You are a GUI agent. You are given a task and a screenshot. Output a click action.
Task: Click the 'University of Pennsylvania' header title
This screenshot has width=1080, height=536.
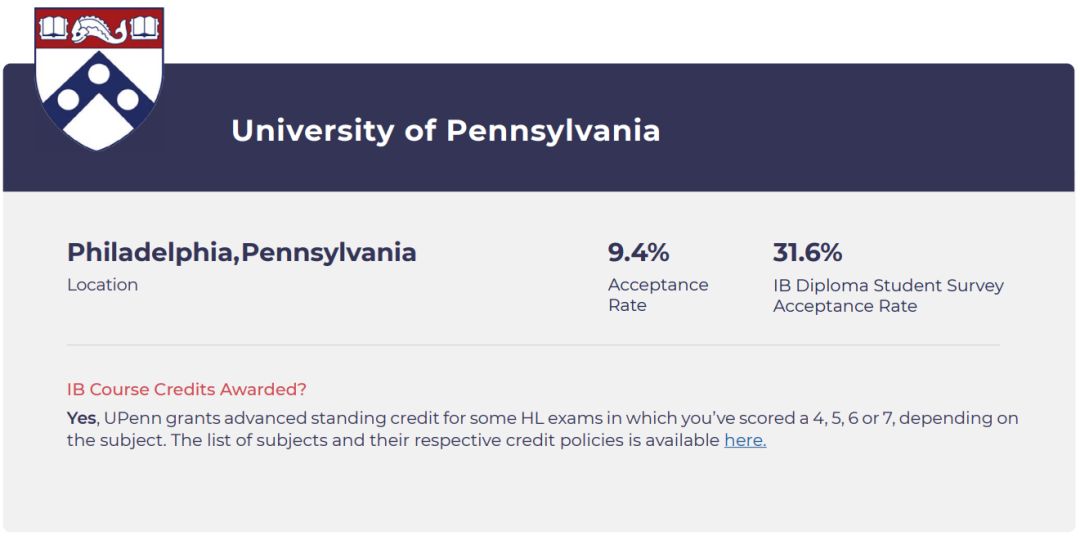pos(445,131)
